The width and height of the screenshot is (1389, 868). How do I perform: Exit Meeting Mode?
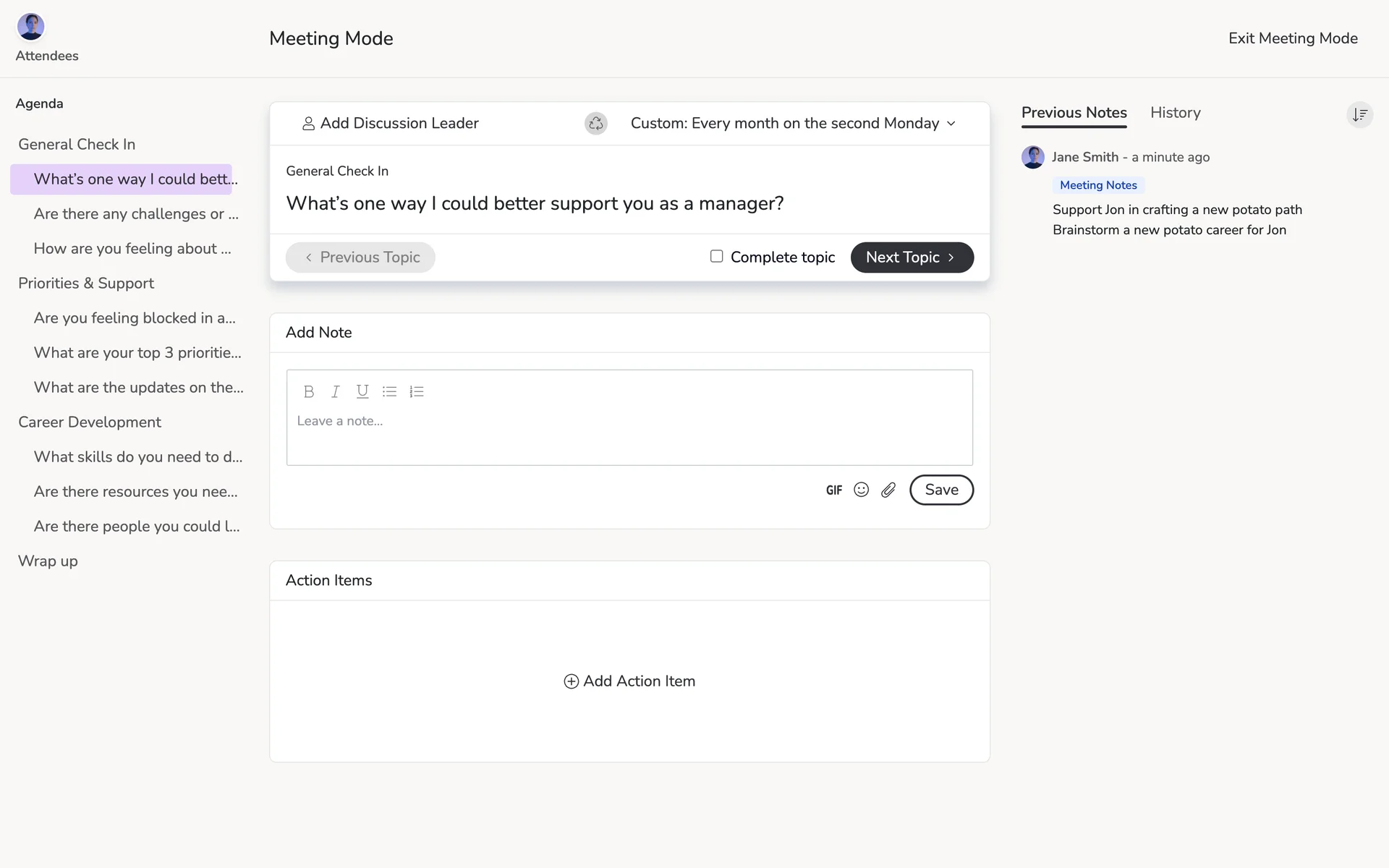pos(1292,38)
